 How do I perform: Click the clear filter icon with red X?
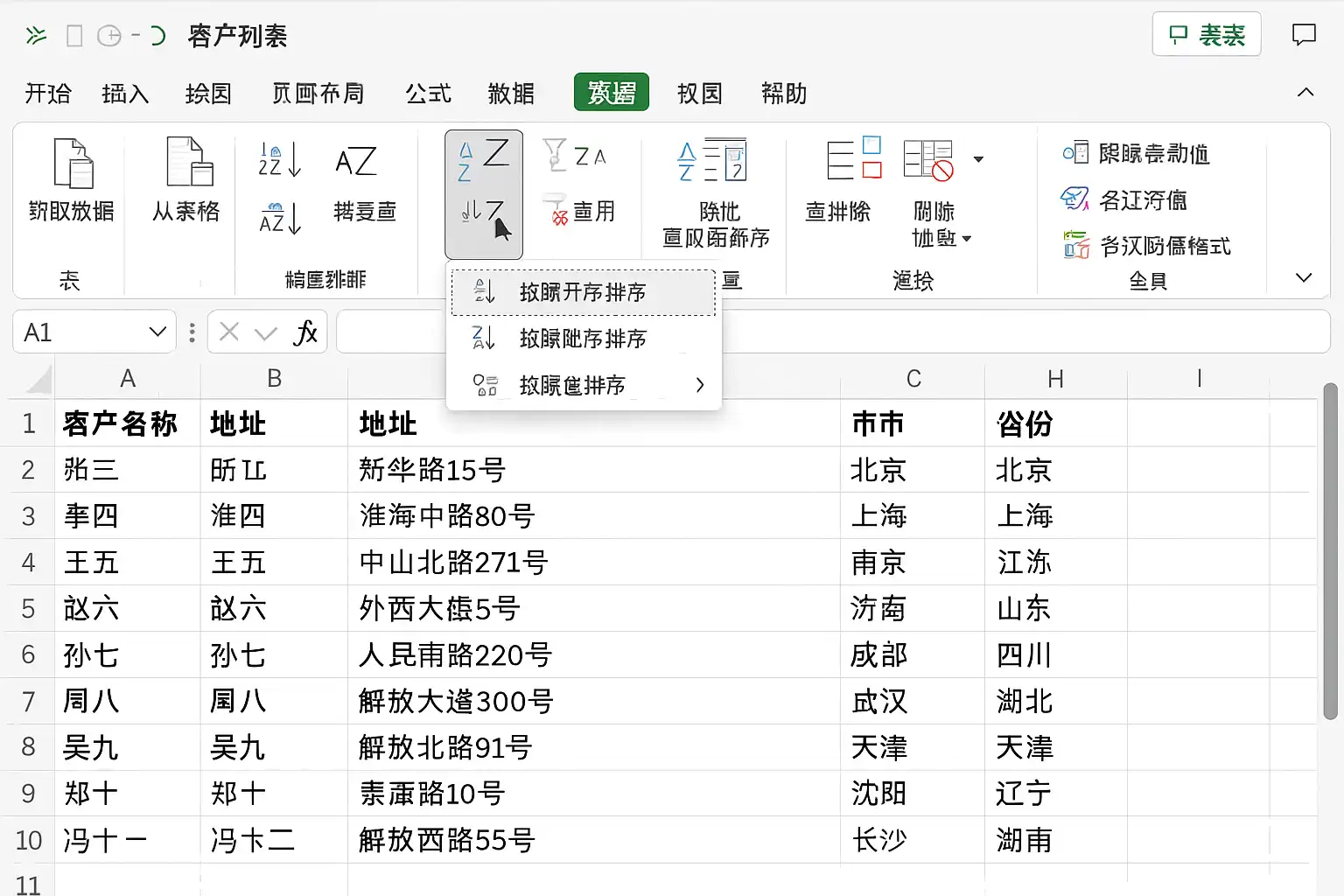click(x=556, y=211)
